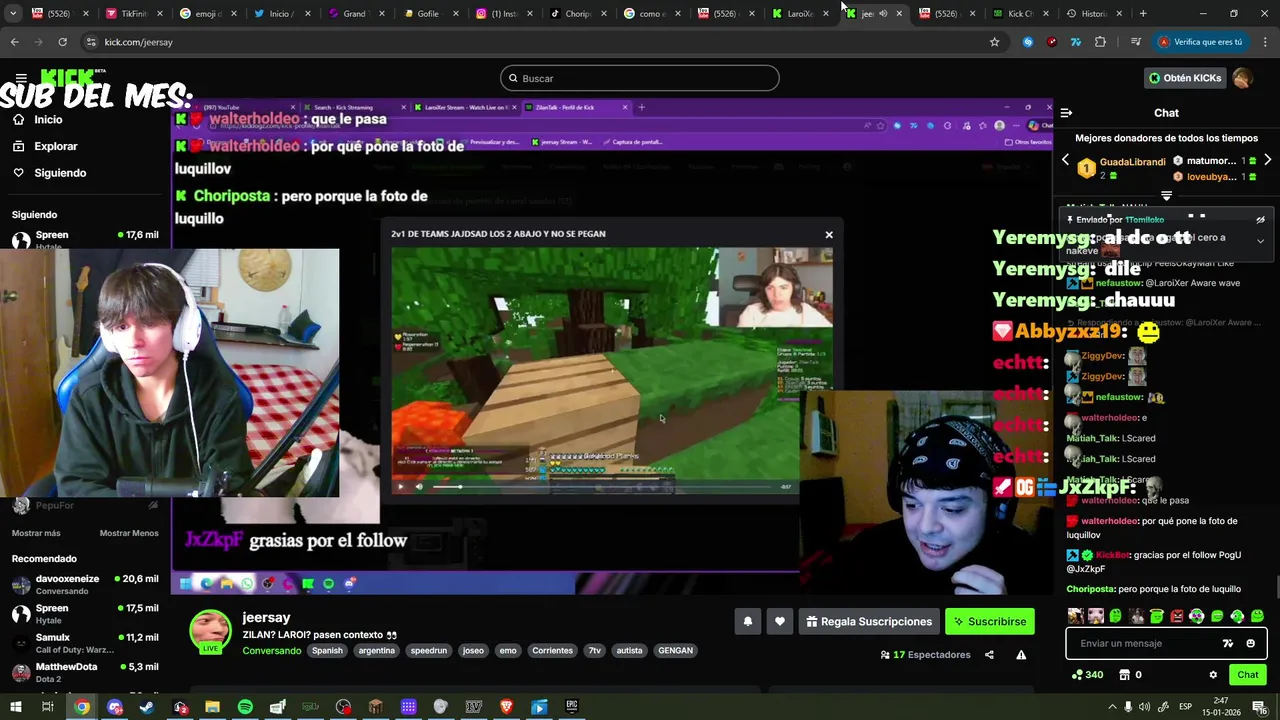The height and width of the screenshot is (720, 1280).
Task: Open davooxeneize recommended channel
Action: [84, 584]
